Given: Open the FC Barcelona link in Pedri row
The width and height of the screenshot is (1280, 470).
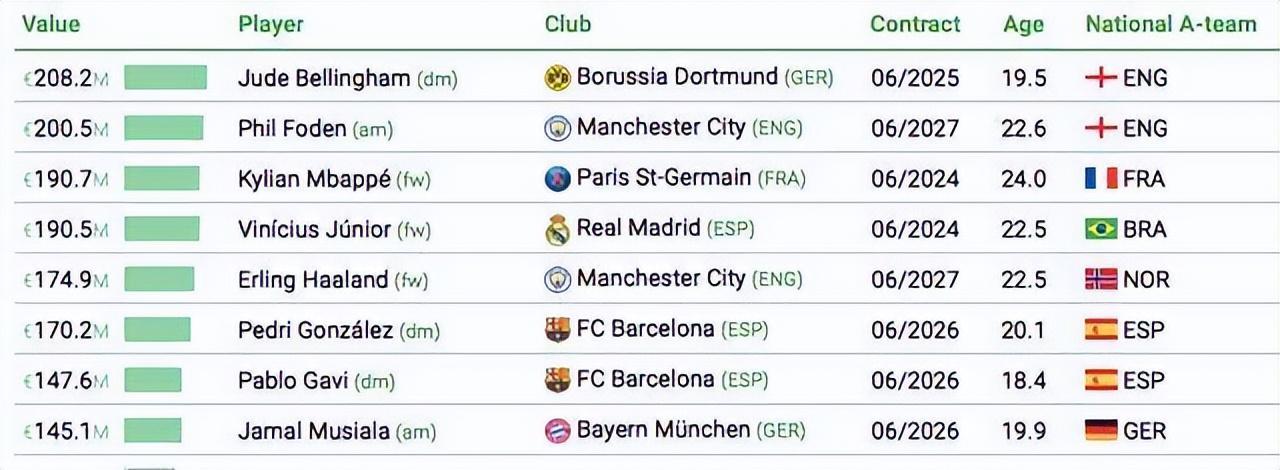Looking at the screenshot, I should point(645,330).
